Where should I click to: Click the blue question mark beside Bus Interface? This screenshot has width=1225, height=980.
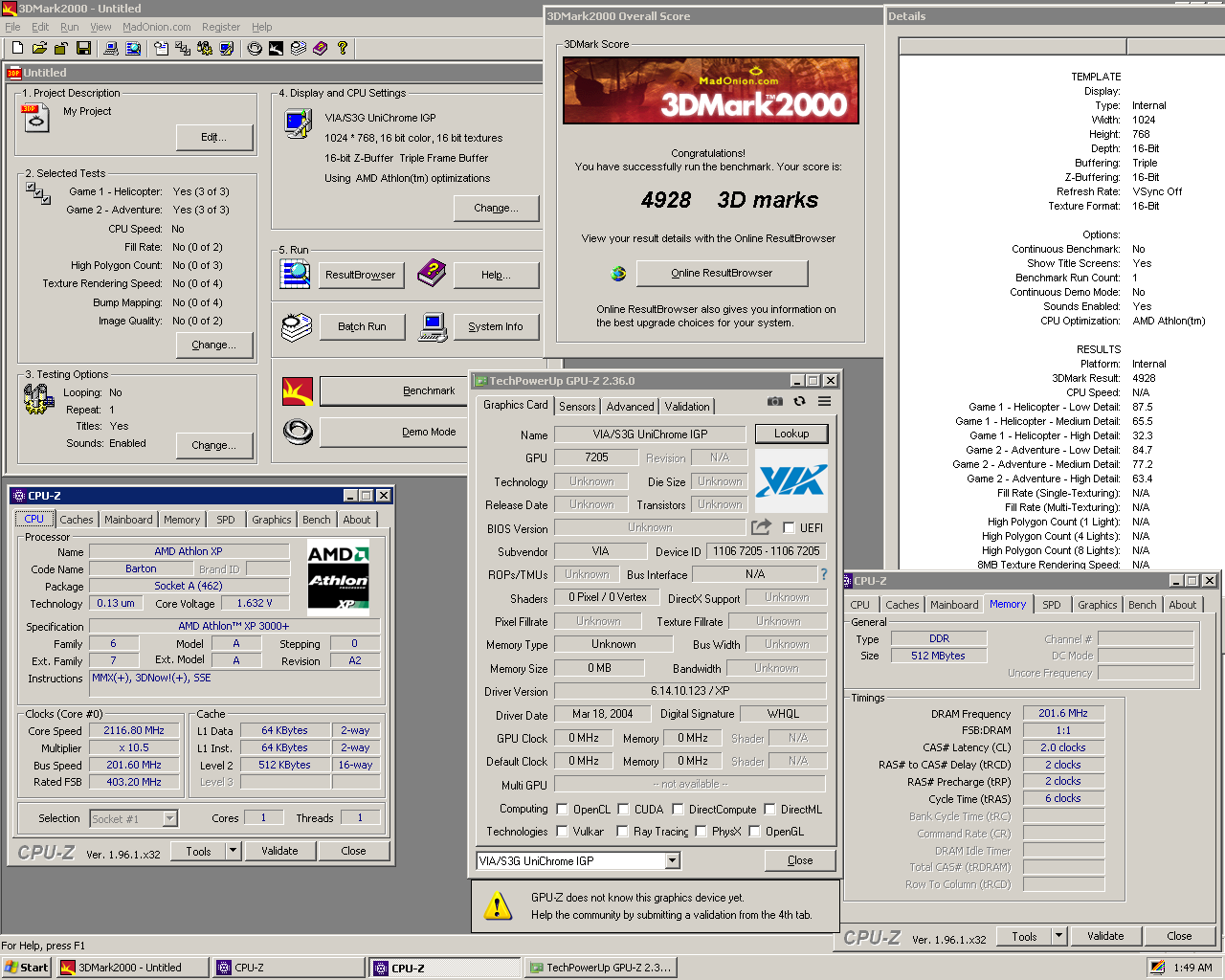tap(823, 574)
